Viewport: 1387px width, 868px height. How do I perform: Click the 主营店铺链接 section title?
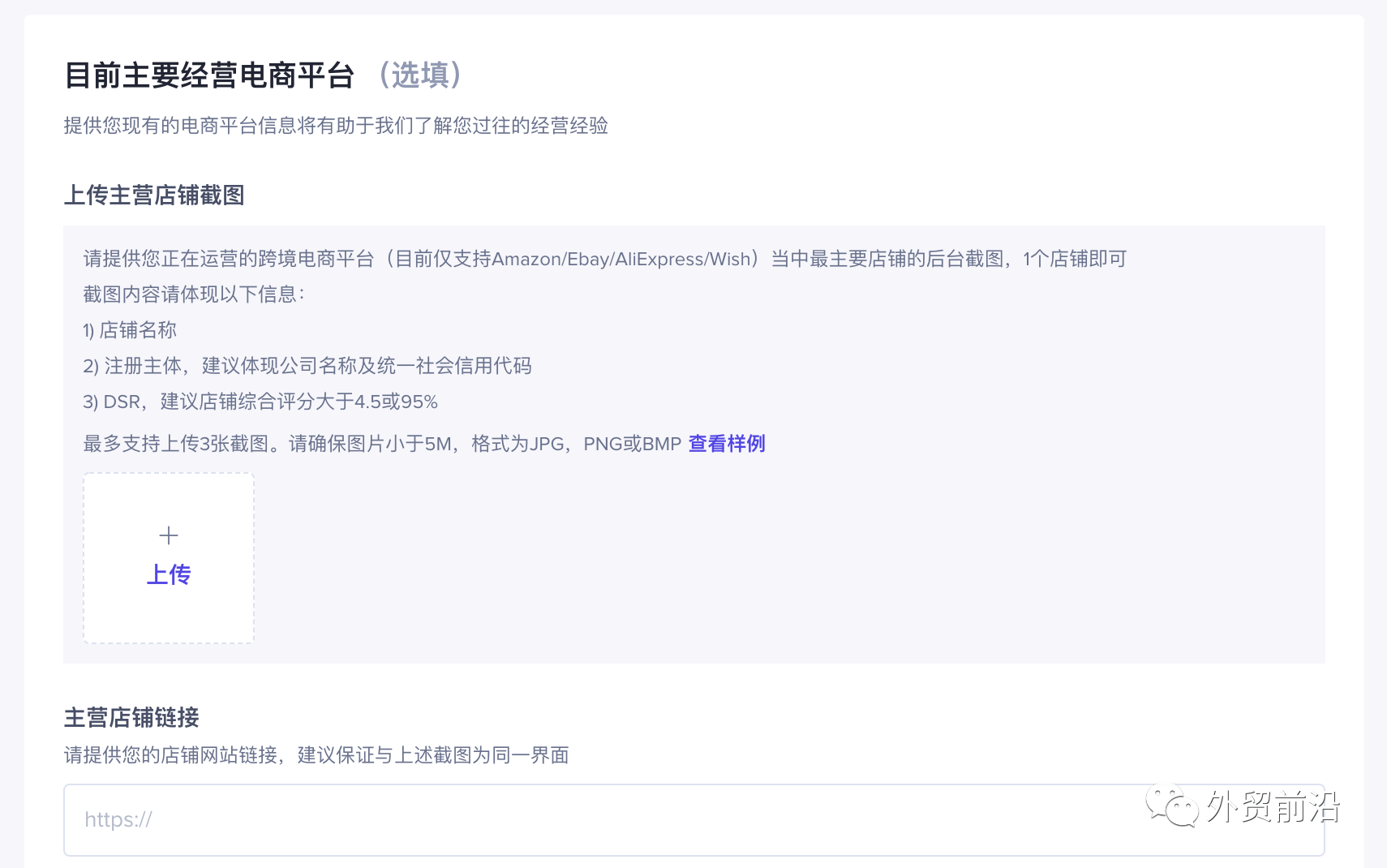[x=131, y=717]
